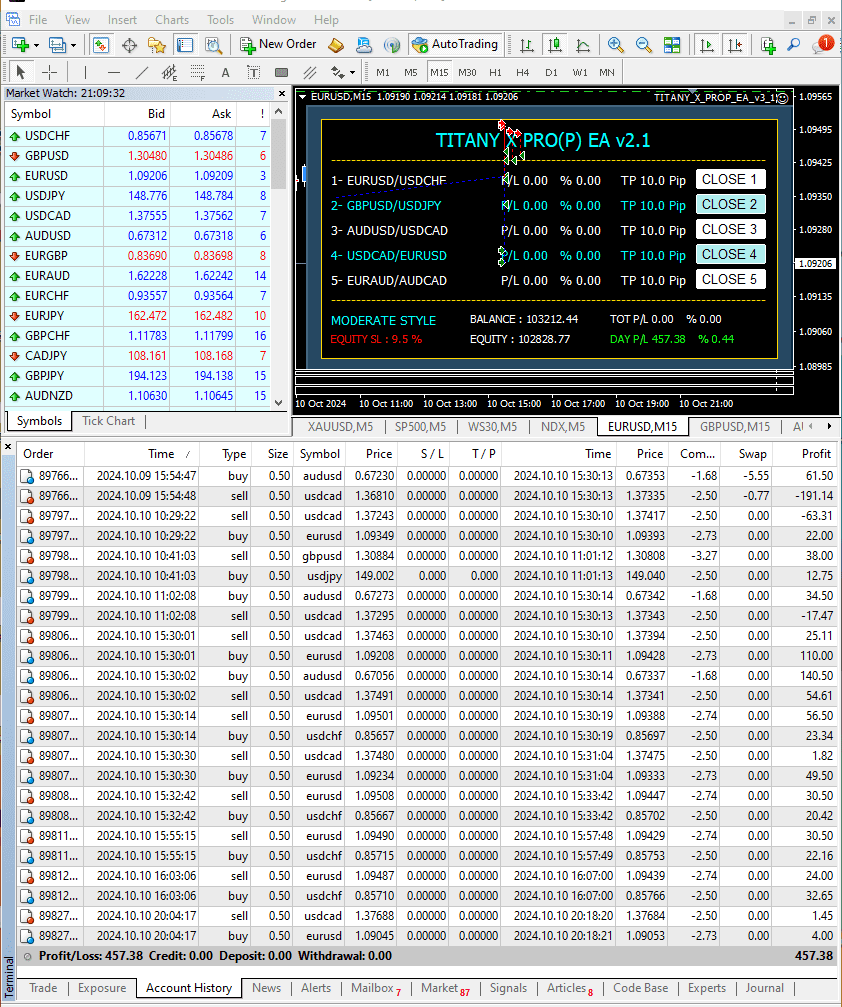Select the cursor arrow tool
This screenshot has height=1007, width=842.
click(21, 72)
